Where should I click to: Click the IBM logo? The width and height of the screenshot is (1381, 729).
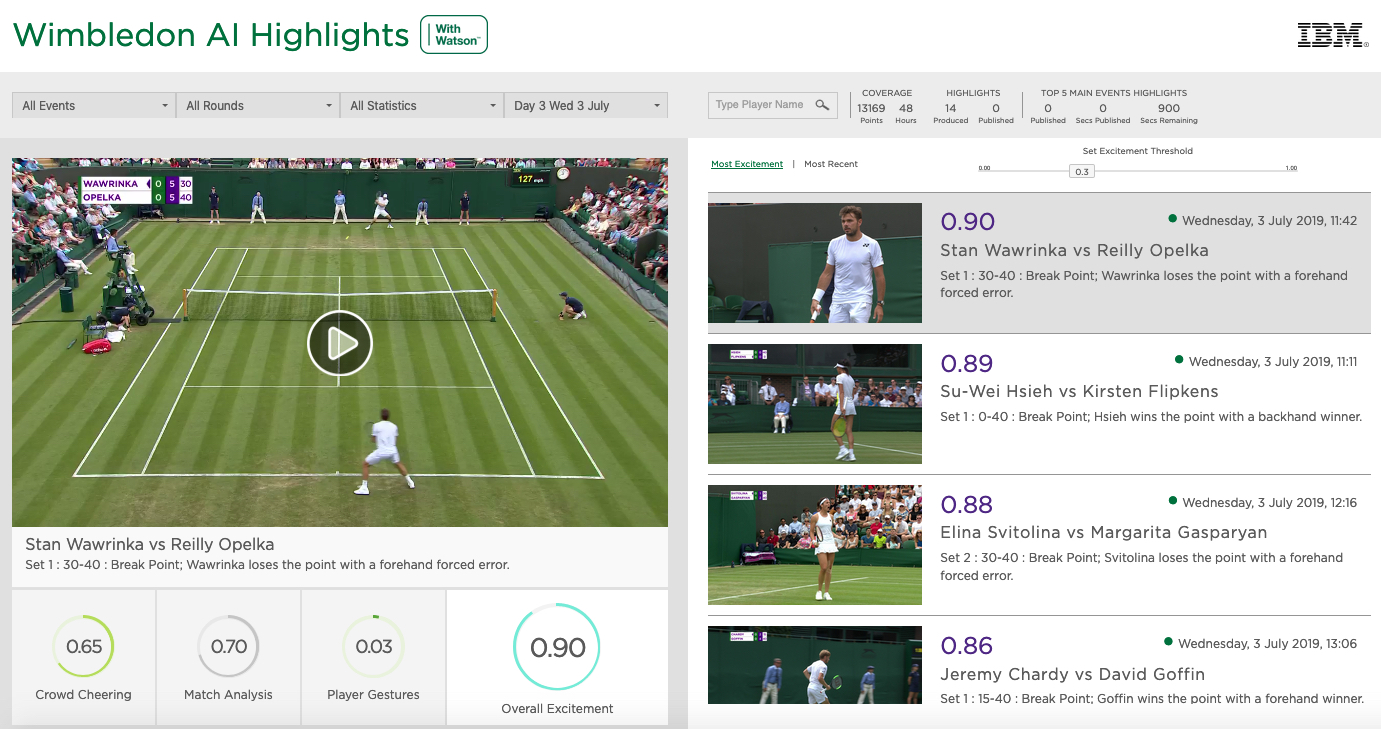(x=1332, y=35)
